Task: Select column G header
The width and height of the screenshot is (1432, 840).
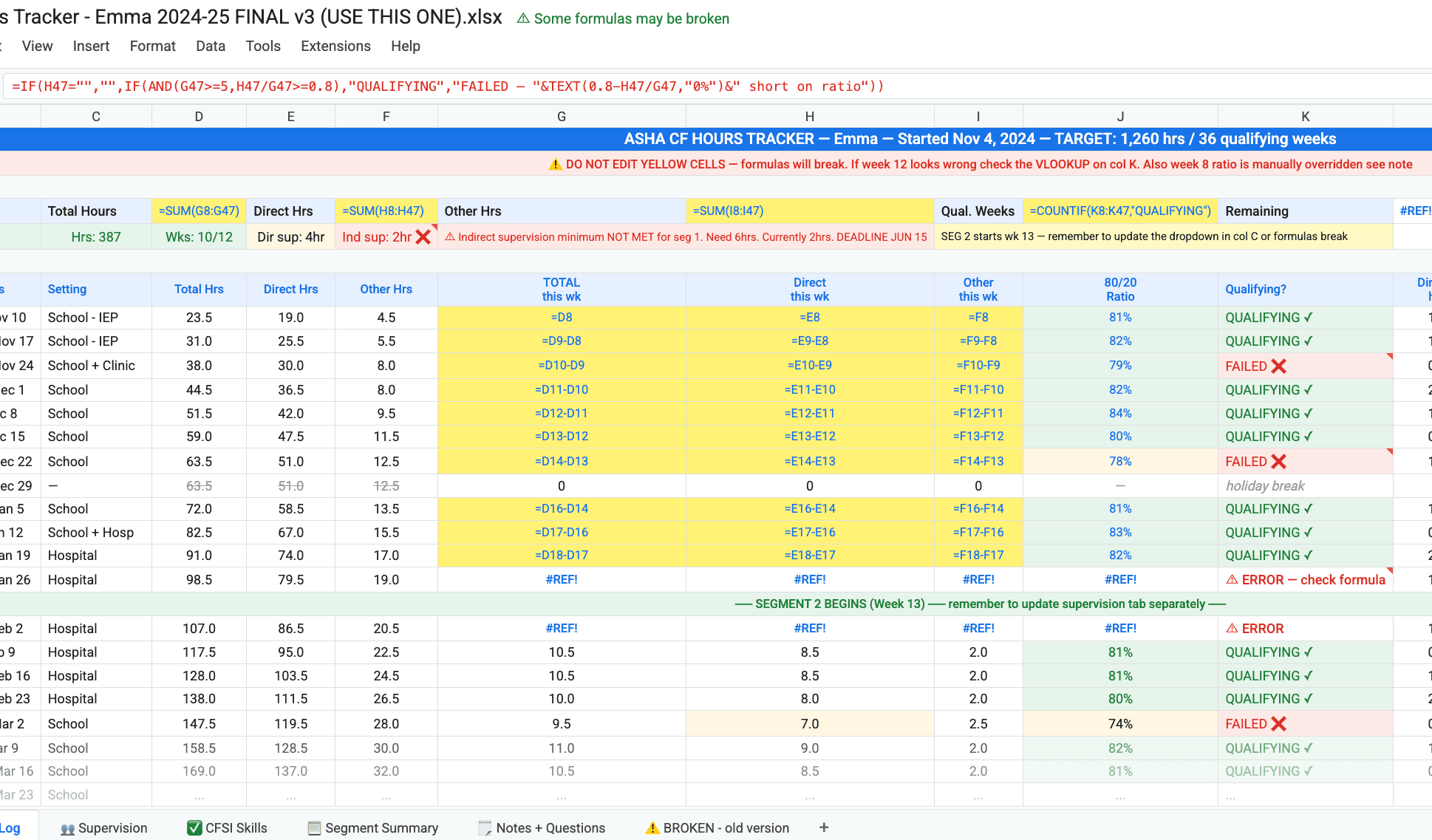Action: tap(562, 116)
